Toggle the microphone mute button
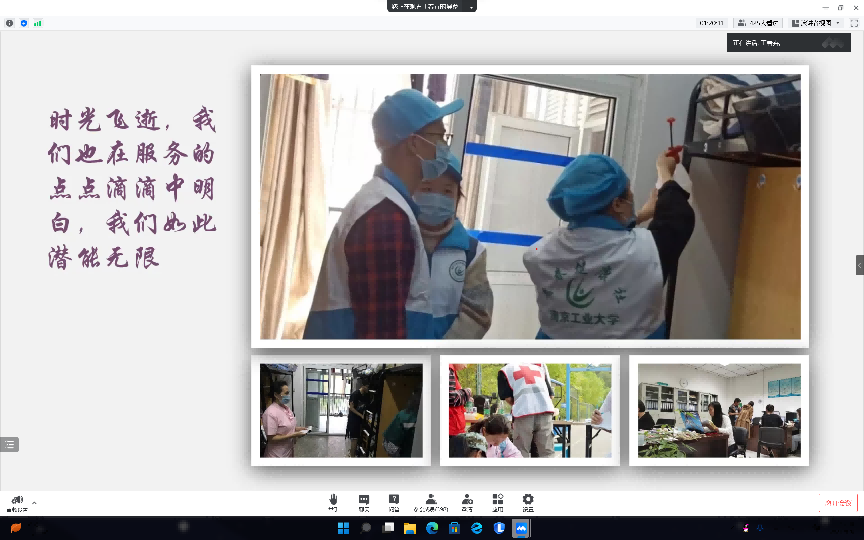The image size is (864, 540). tap(17, 502)
